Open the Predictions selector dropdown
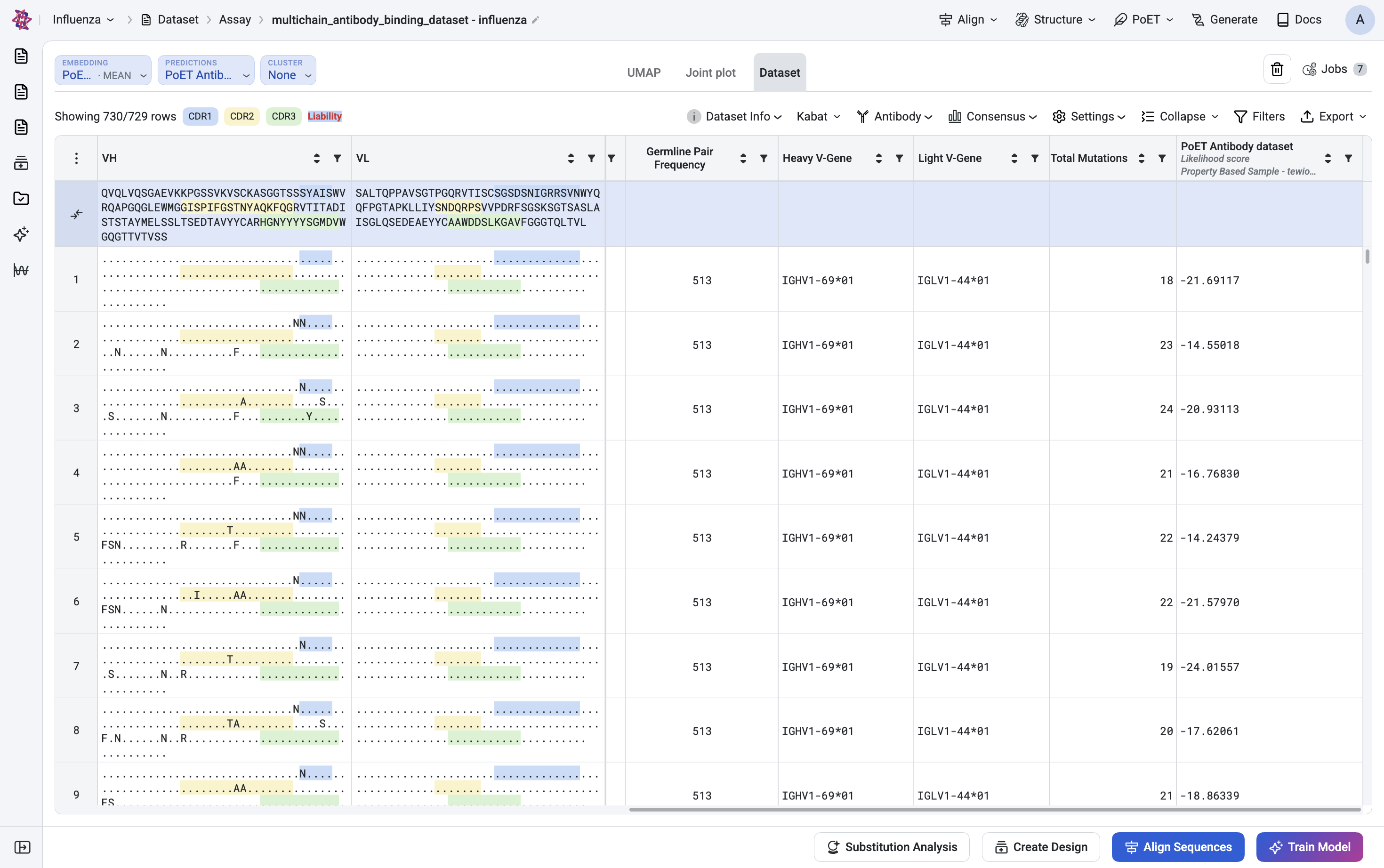Image resolution: width=1384 pixels, height=868 pixels. (x=206, y=70)
